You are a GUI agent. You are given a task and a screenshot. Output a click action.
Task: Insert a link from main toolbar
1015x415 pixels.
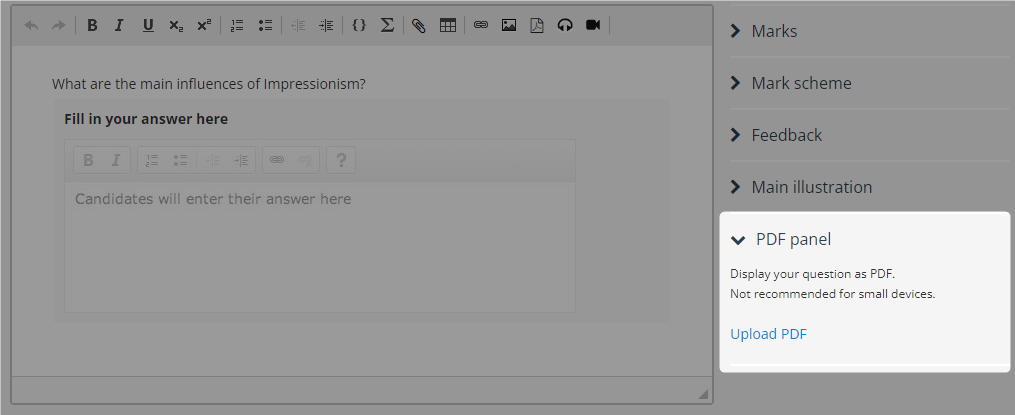[x=480, y=25]
